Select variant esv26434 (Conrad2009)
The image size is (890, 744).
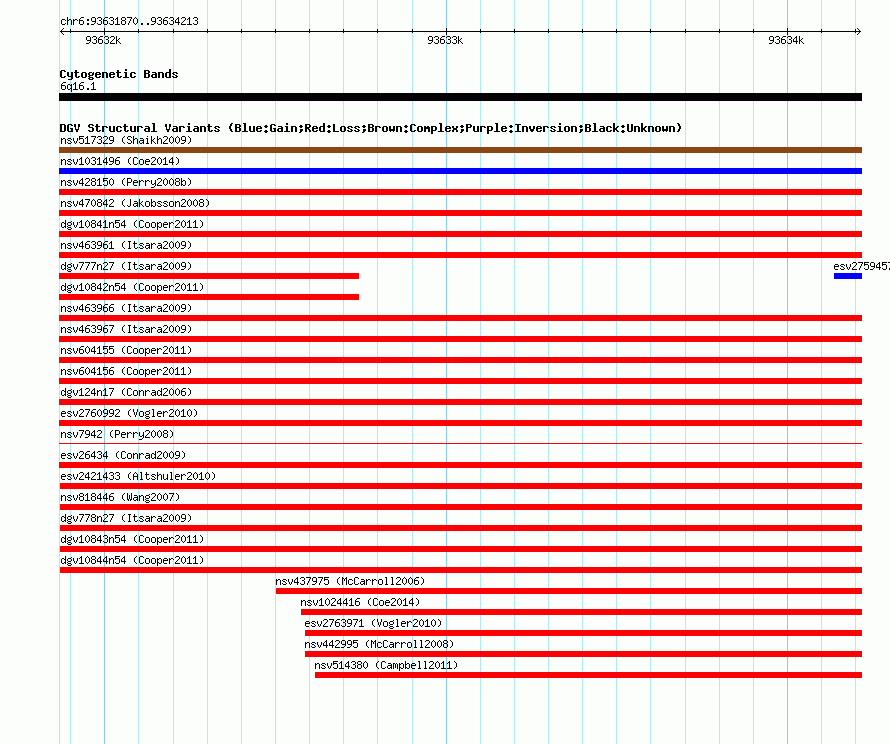(x=123, y=455)
